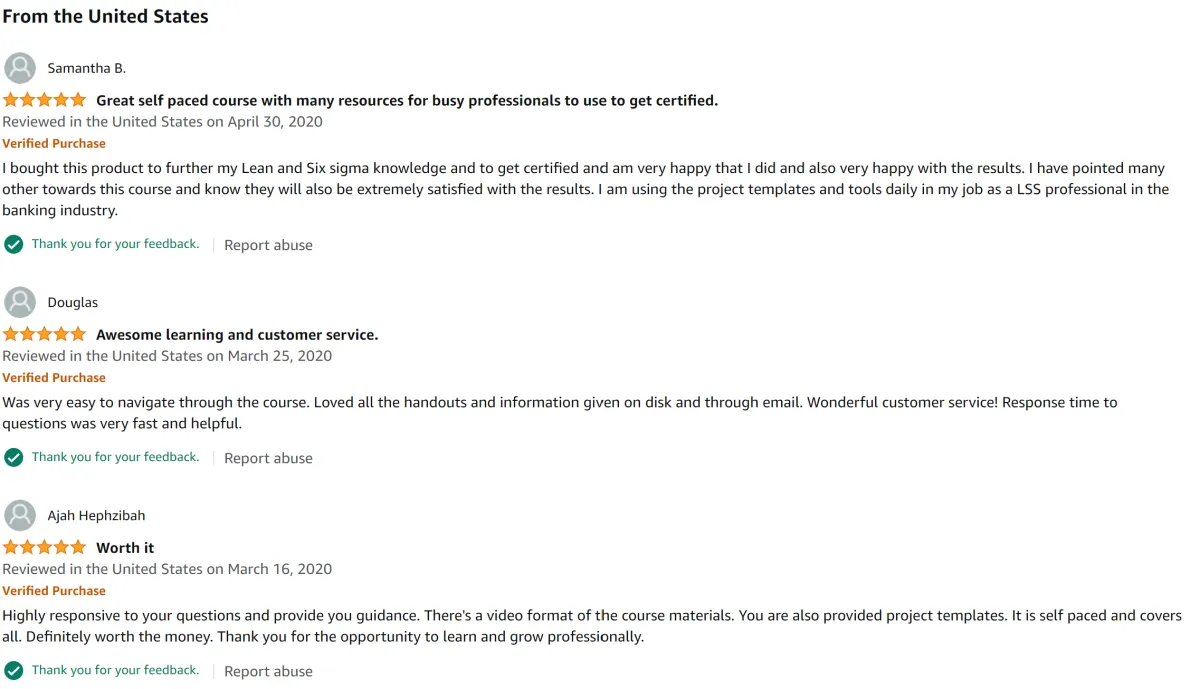Click Verified Purchase on Samantha's review
Screen dimensions: 1200x689
(x=54, y=143)
